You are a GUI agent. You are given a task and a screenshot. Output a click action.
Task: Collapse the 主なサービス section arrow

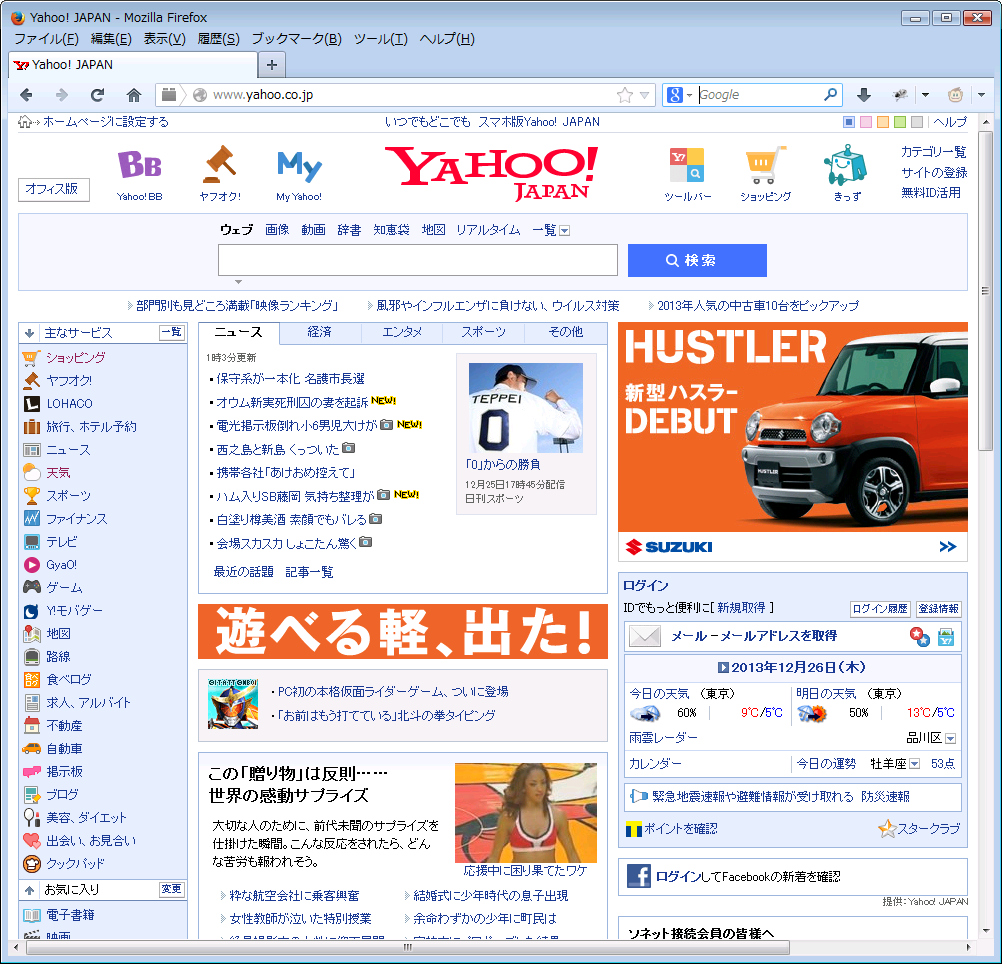pos(29,333)
